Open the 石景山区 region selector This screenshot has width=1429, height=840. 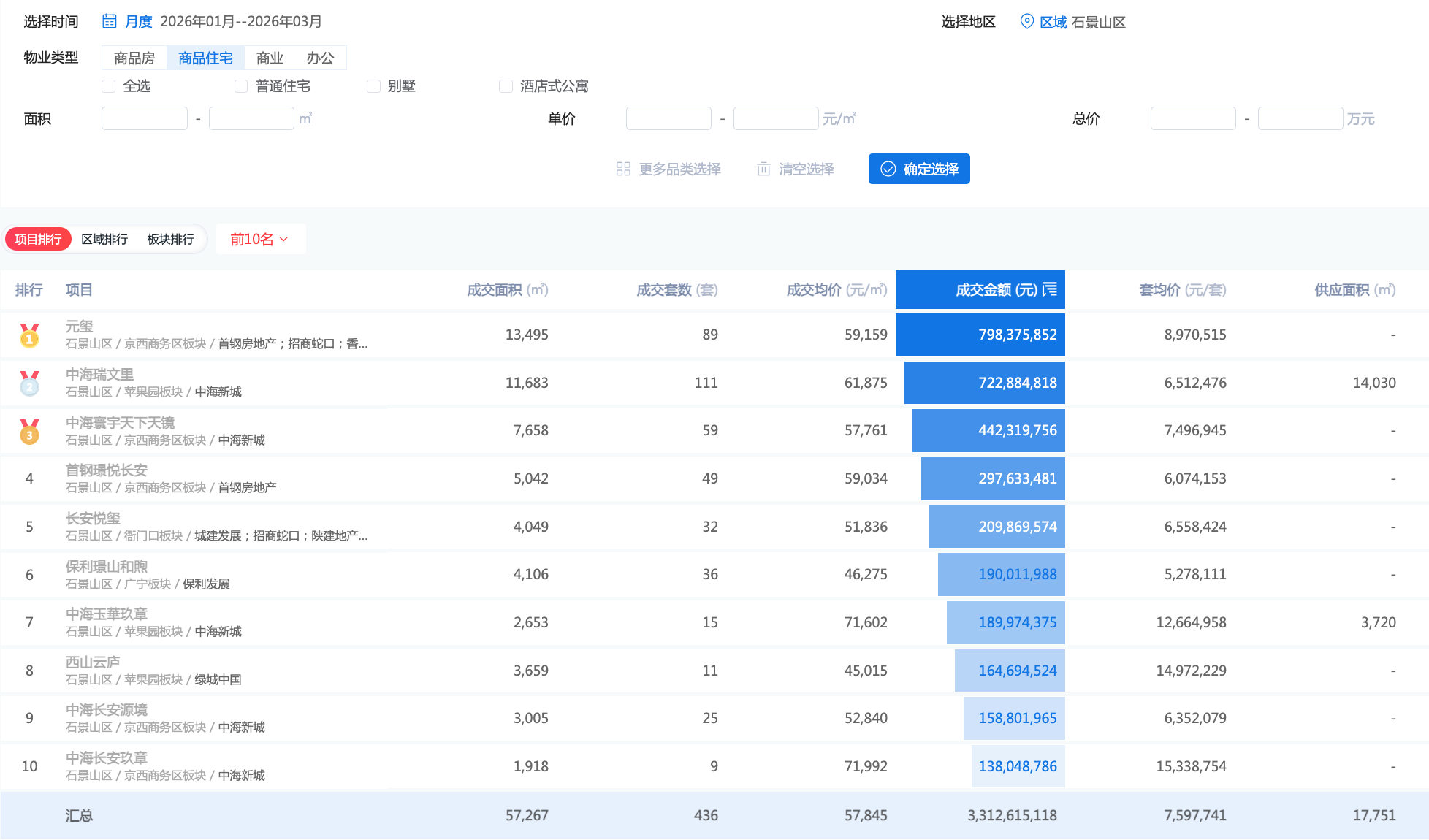(1098, 23)
